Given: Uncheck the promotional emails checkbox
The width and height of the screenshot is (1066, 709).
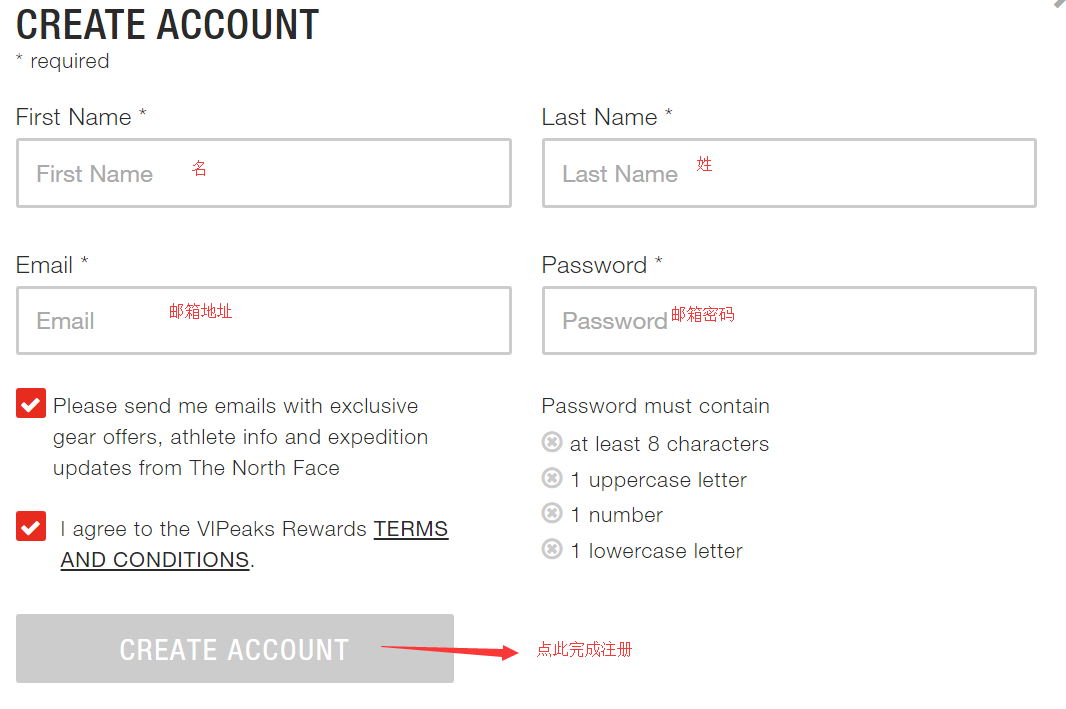Looking at the screenshot, I should 31,404.
